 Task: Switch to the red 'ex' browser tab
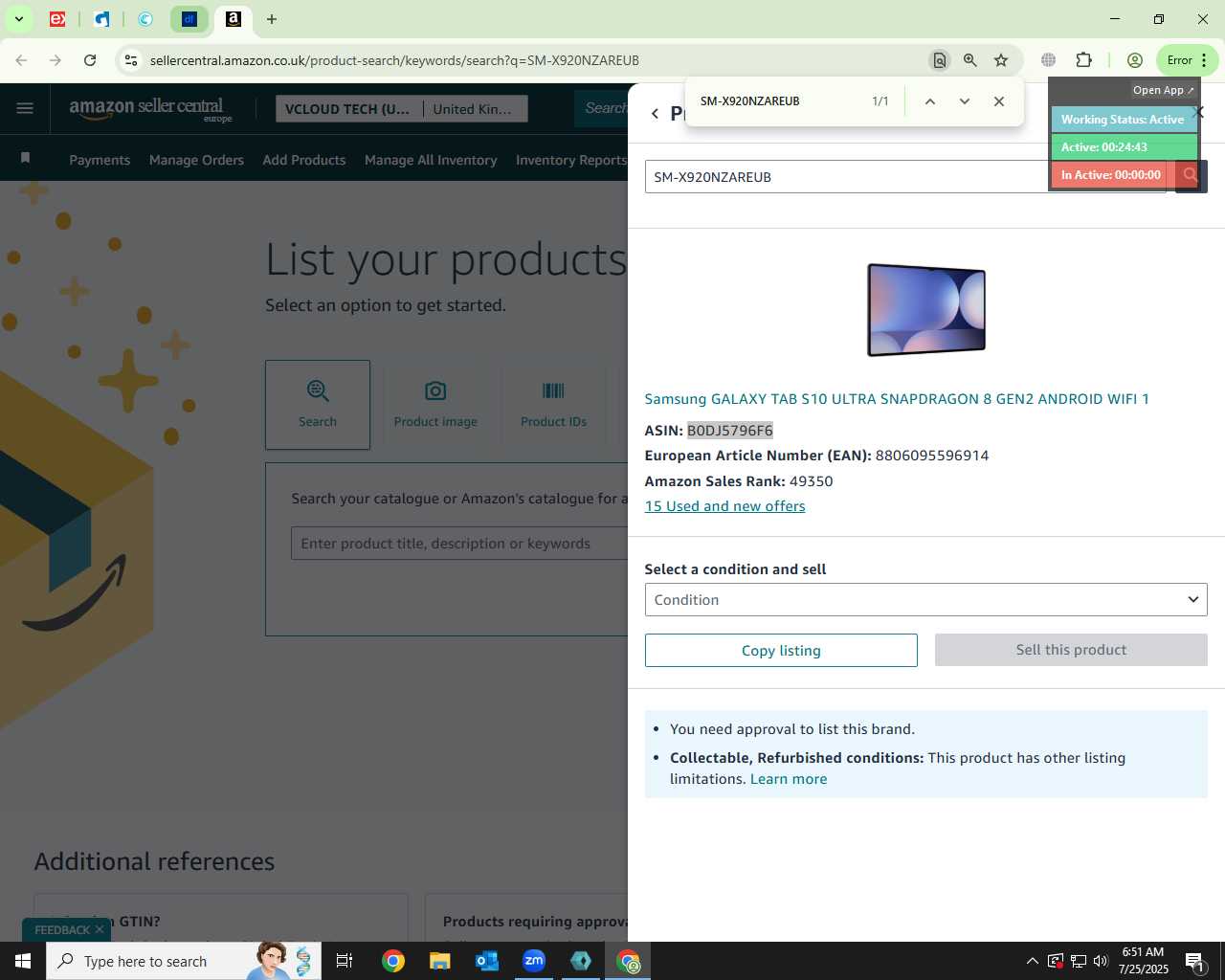[57, 18]
